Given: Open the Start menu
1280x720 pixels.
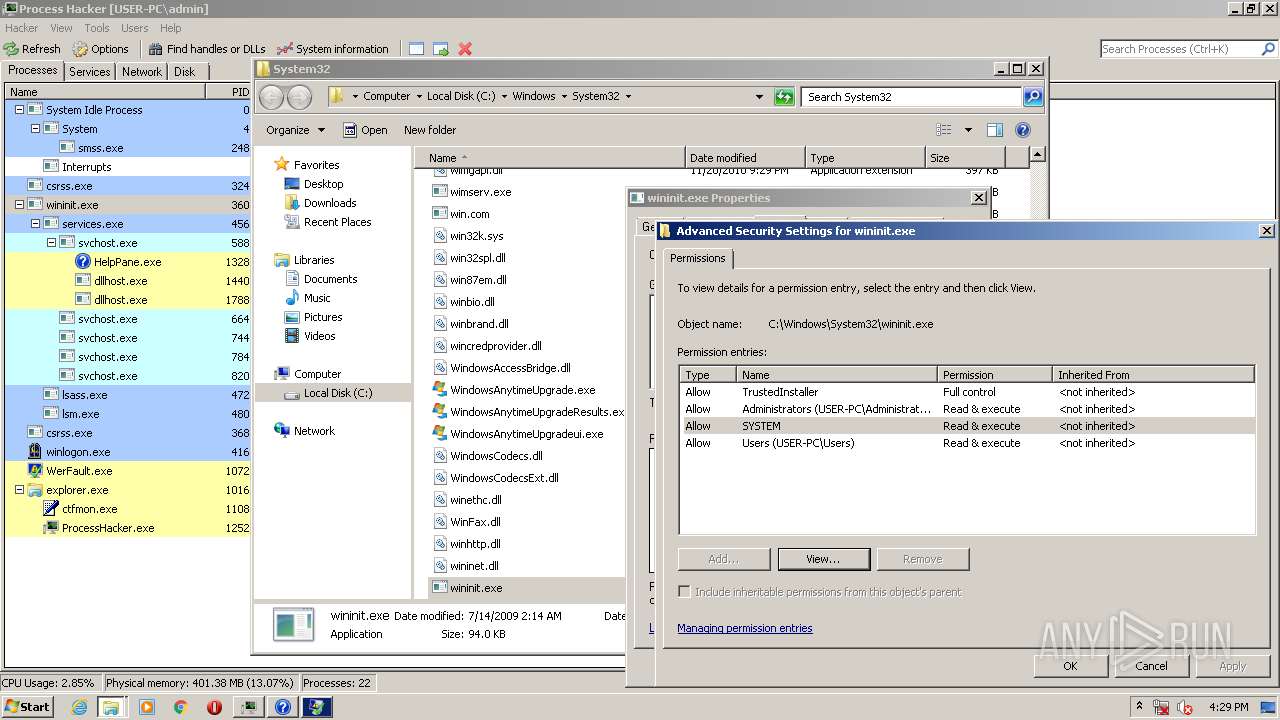Looking at the screenshot, I should tap(27, 707).
